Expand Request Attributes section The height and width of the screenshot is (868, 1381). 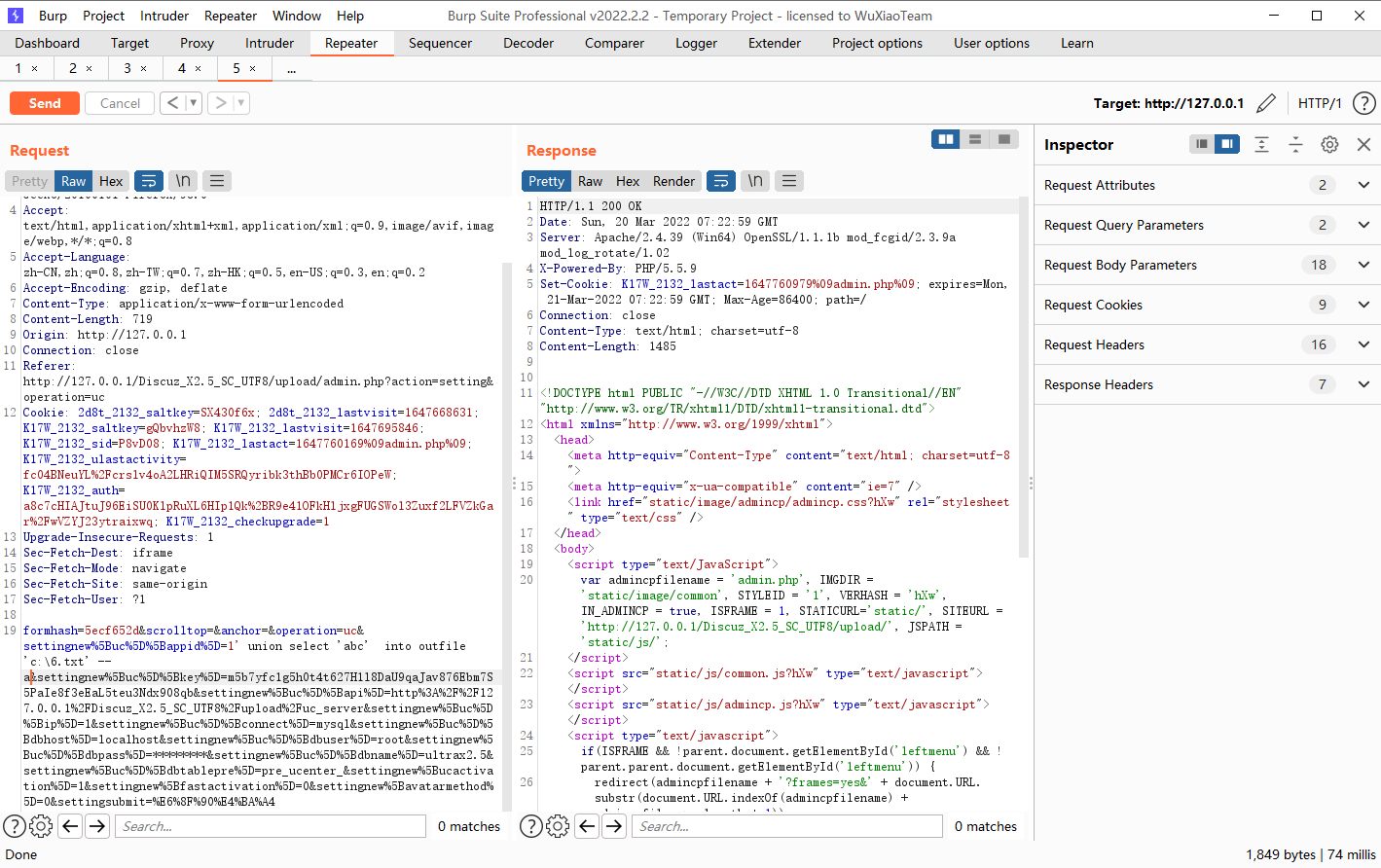tap(1363, 185)
